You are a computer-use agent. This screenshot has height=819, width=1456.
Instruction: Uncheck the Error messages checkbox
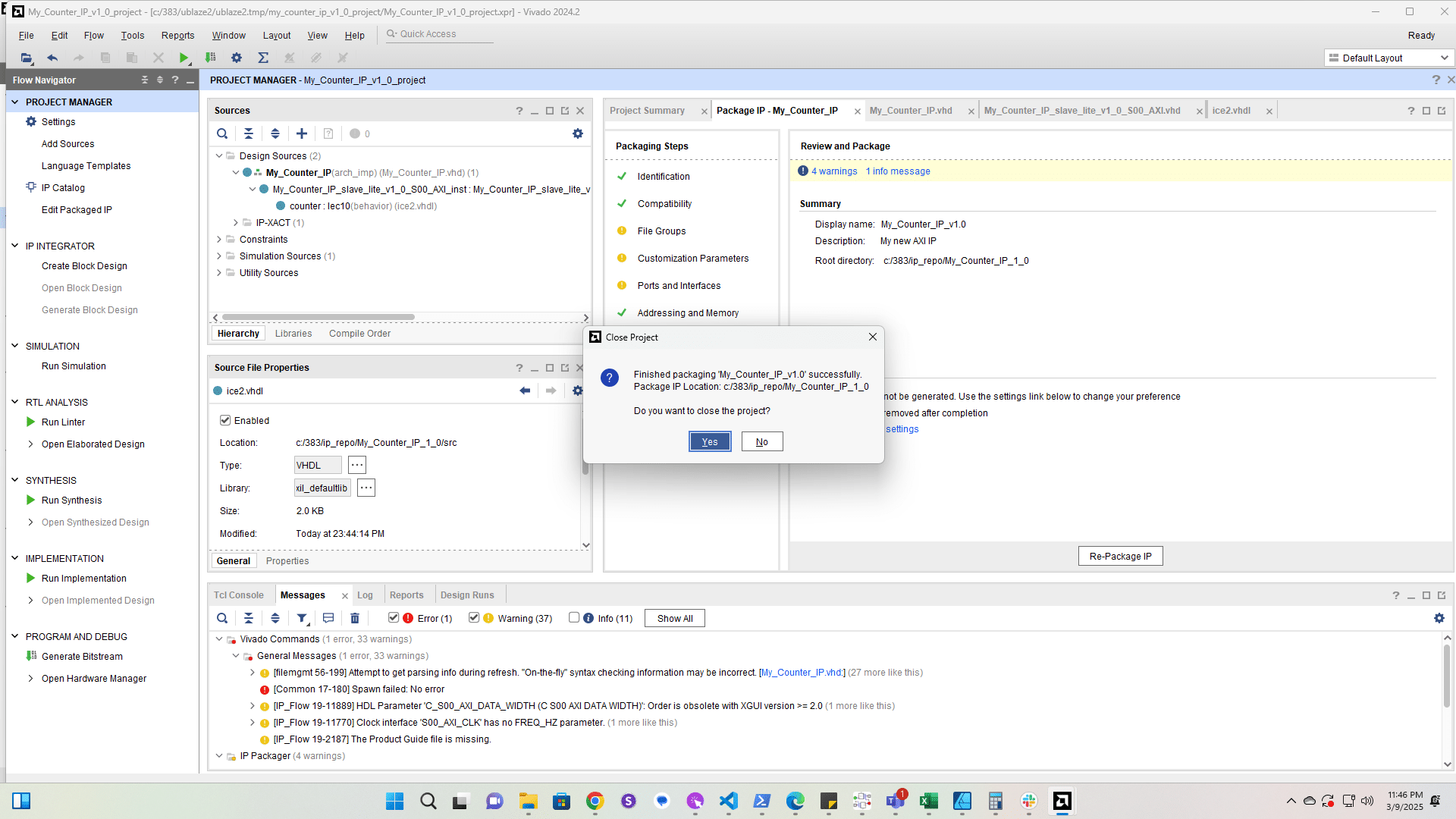click(x=394, y=617)
